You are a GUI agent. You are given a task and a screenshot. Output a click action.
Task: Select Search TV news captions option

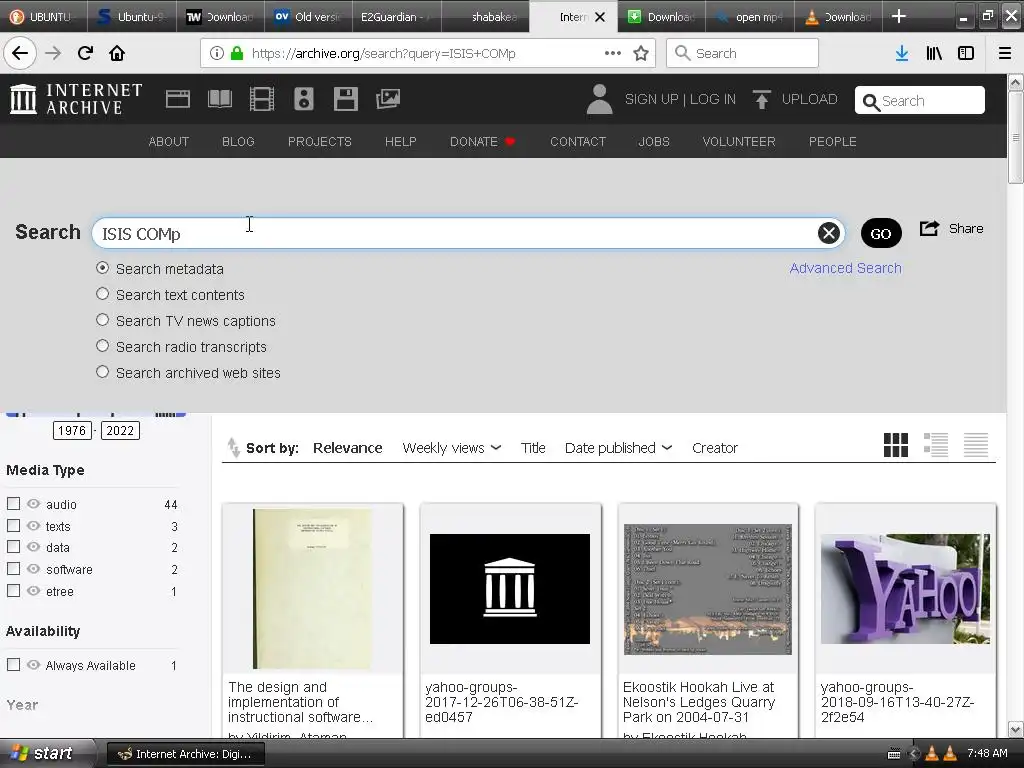pyautogui.click(x=103, y=320)
